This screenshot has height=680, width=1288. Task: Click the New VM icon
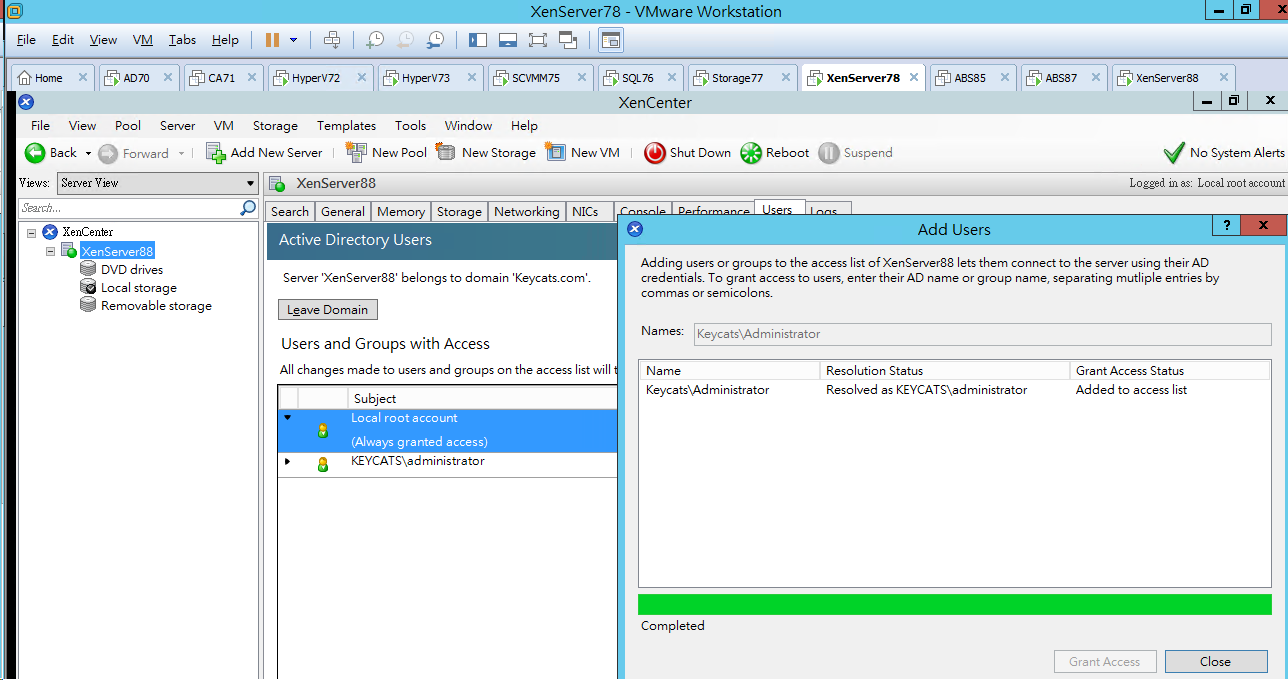click(555, 153)
